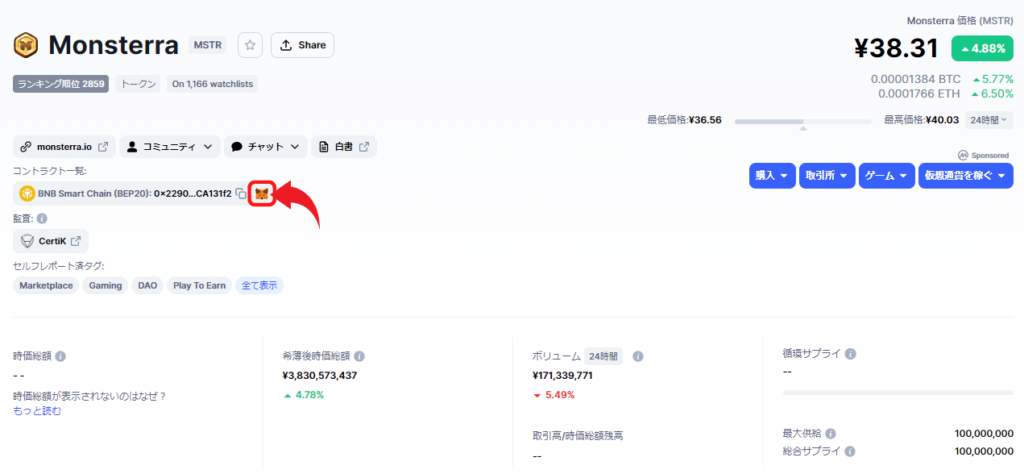Open the monsterra.io website link
This screenshot has width=1024, height=474.
64,147
